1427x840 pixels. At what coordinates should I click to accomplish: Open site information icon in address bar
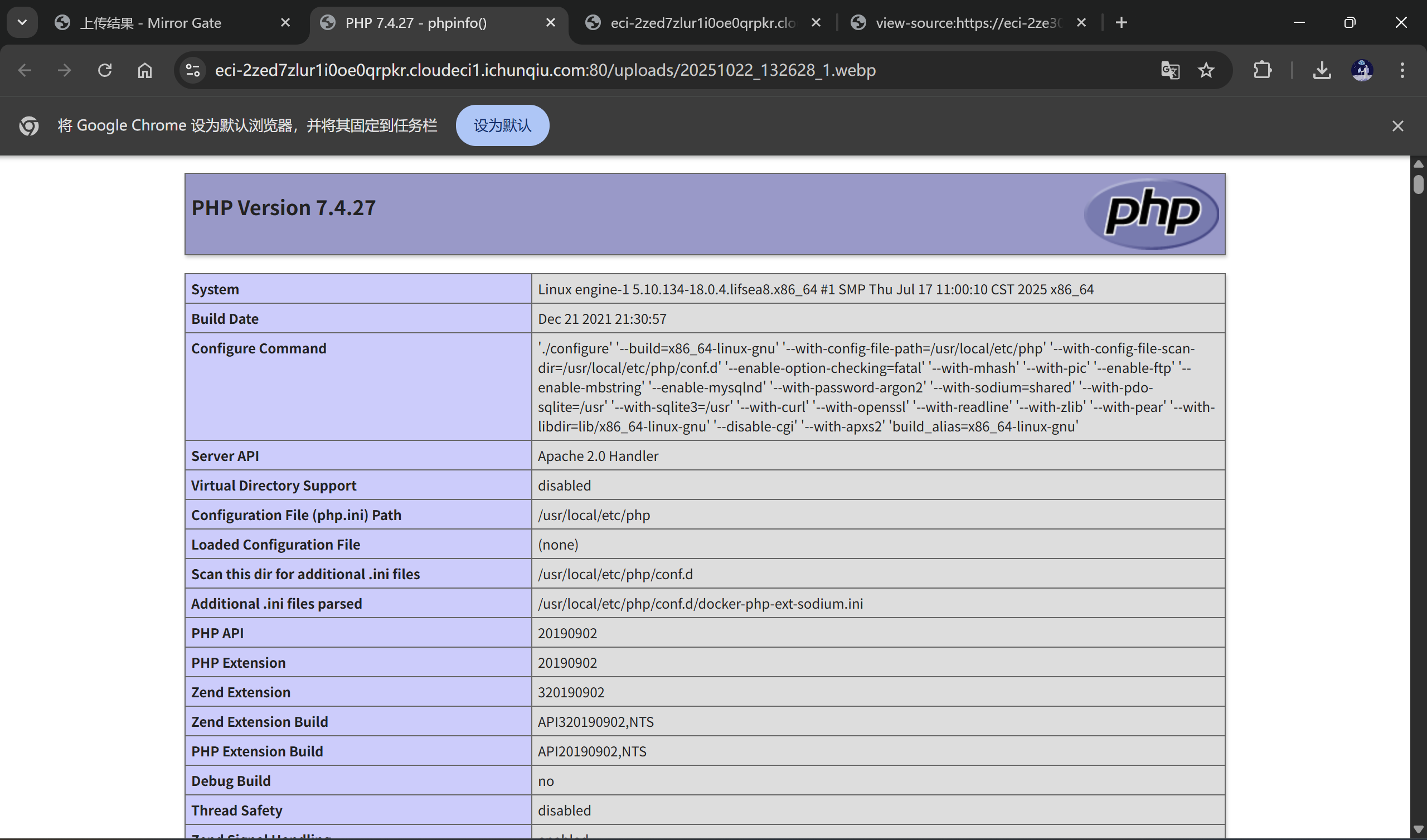192,70
